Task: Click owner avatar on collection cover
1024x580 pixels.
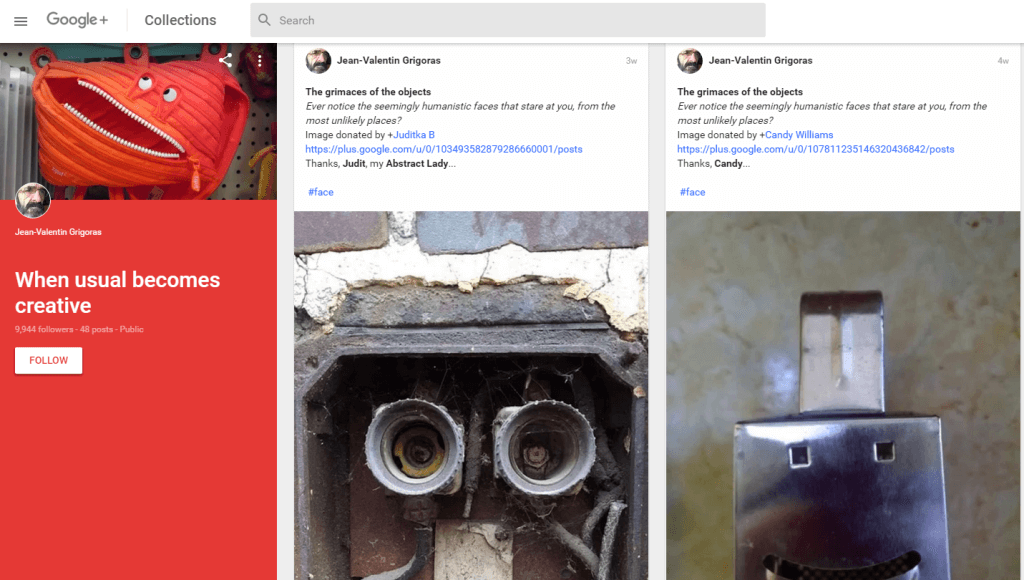Action: (33, 200)
